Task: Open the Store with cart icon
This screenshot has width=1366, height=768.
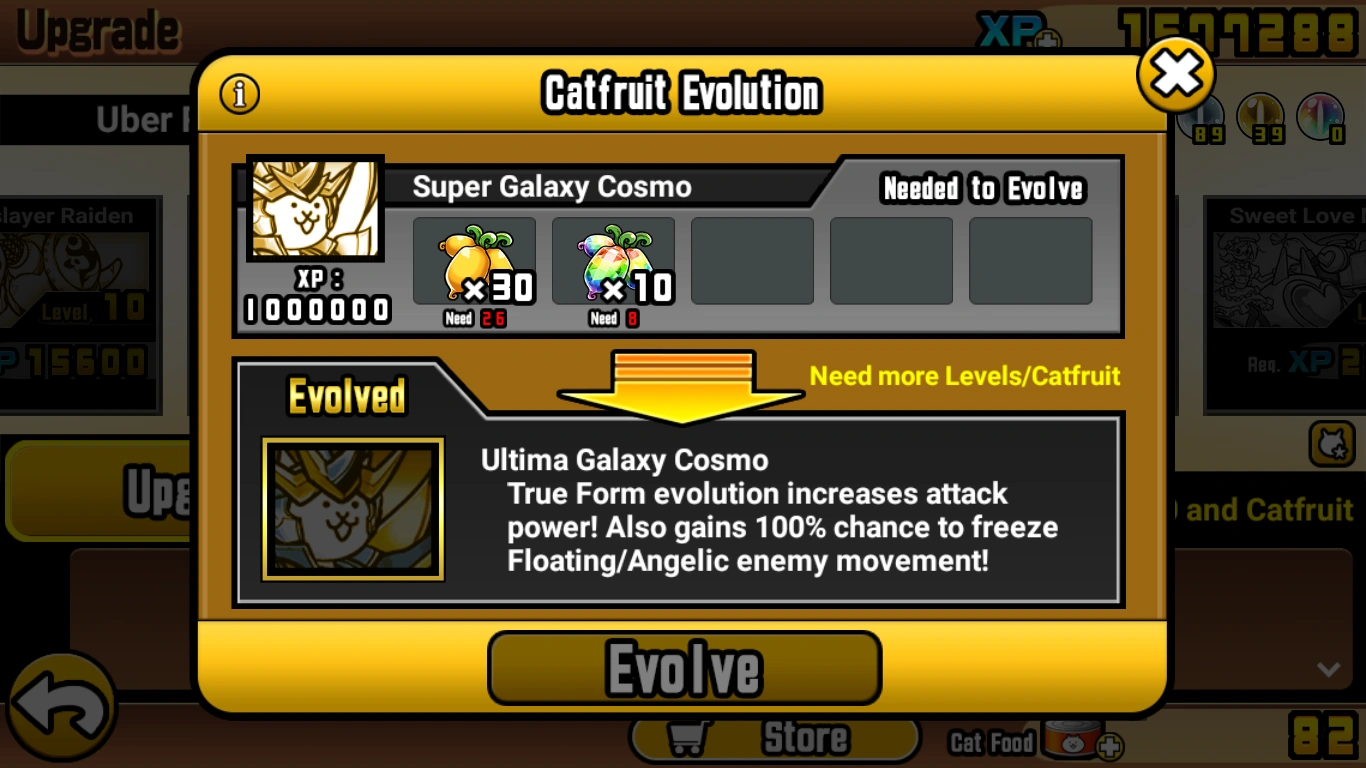Action: pos(775,740)
